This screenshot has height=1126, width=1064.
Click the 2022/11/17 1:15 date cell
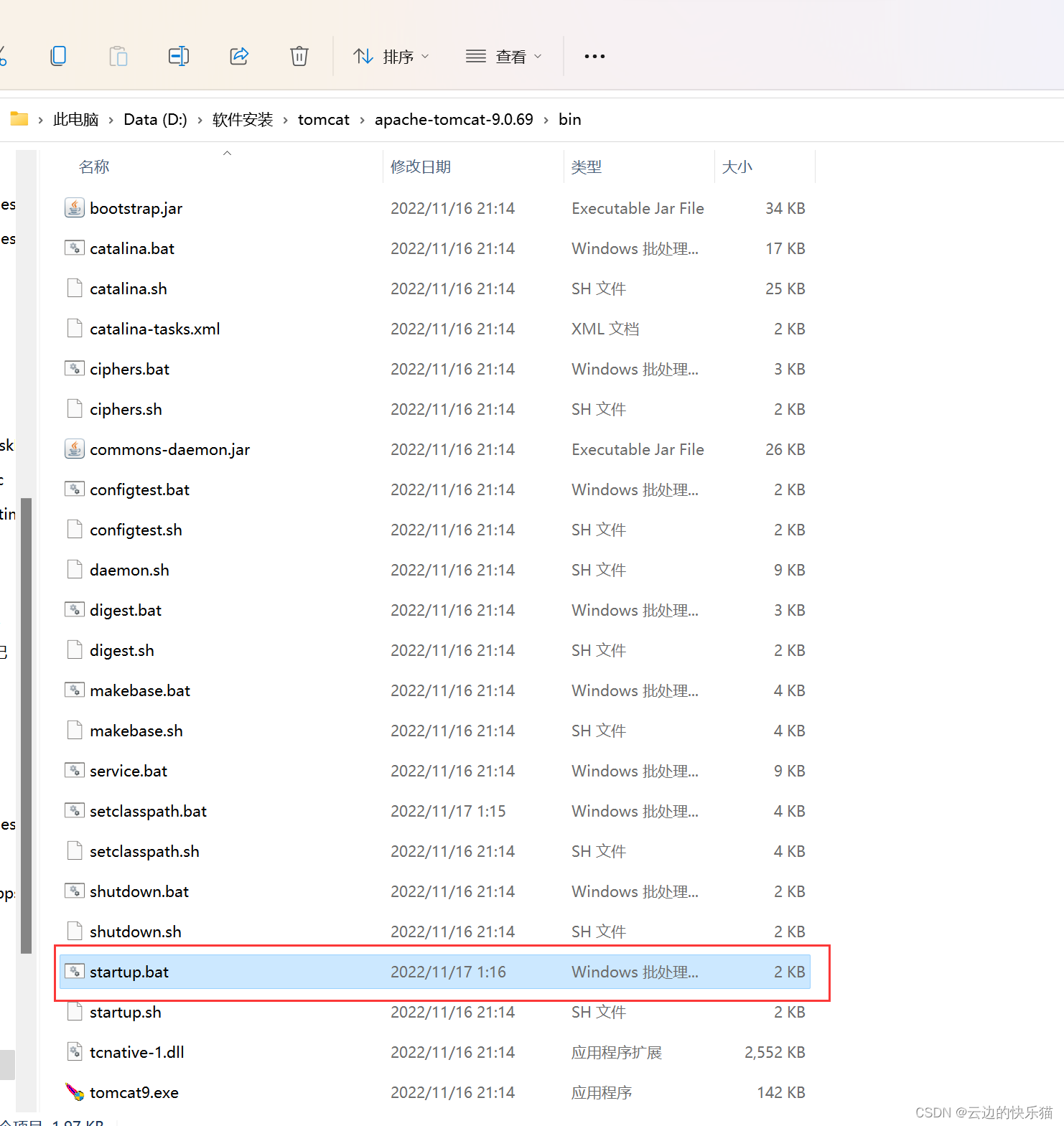448,812
